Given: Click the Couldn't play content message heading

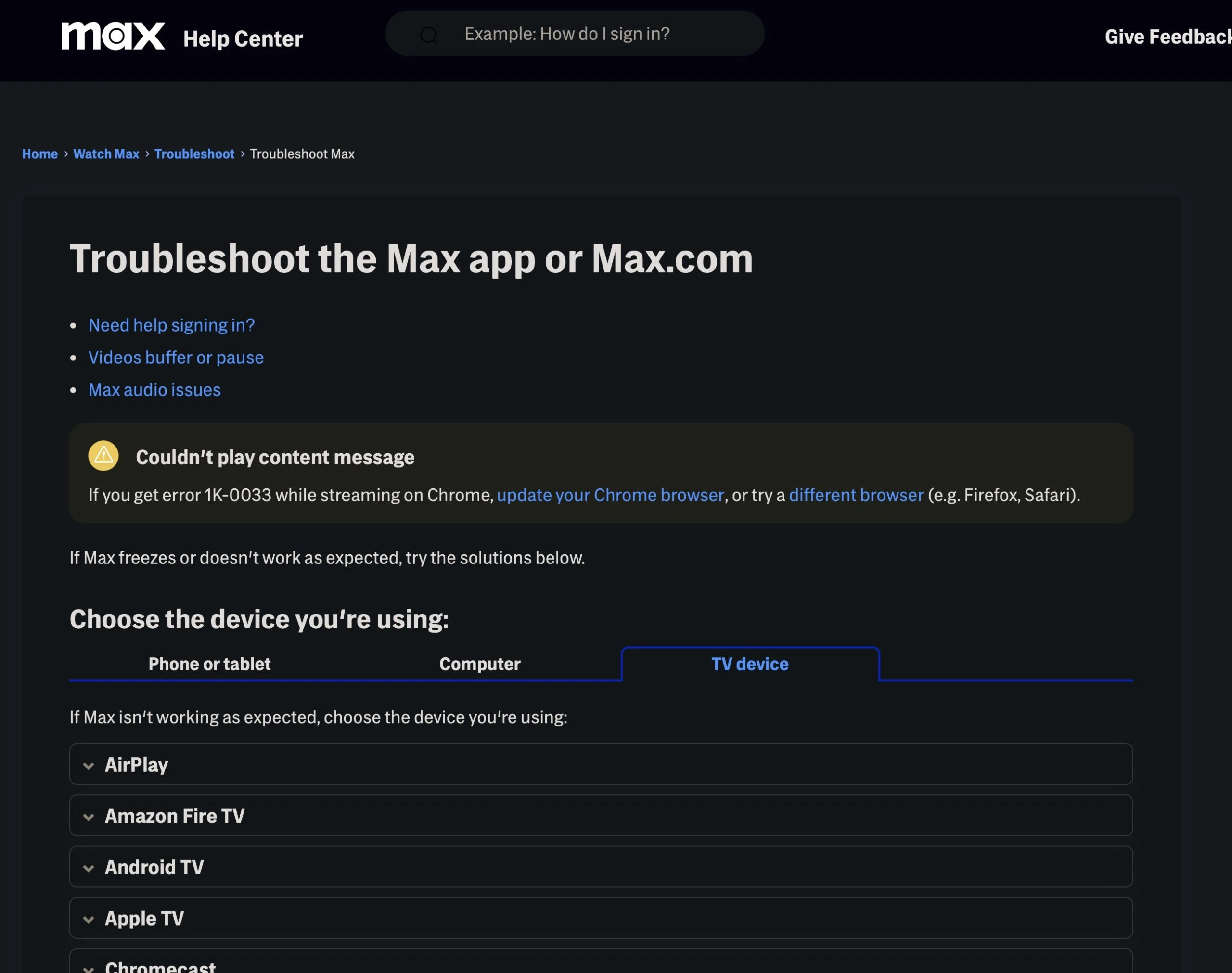Looking at the screenshot, I should [x=275, y=458].
